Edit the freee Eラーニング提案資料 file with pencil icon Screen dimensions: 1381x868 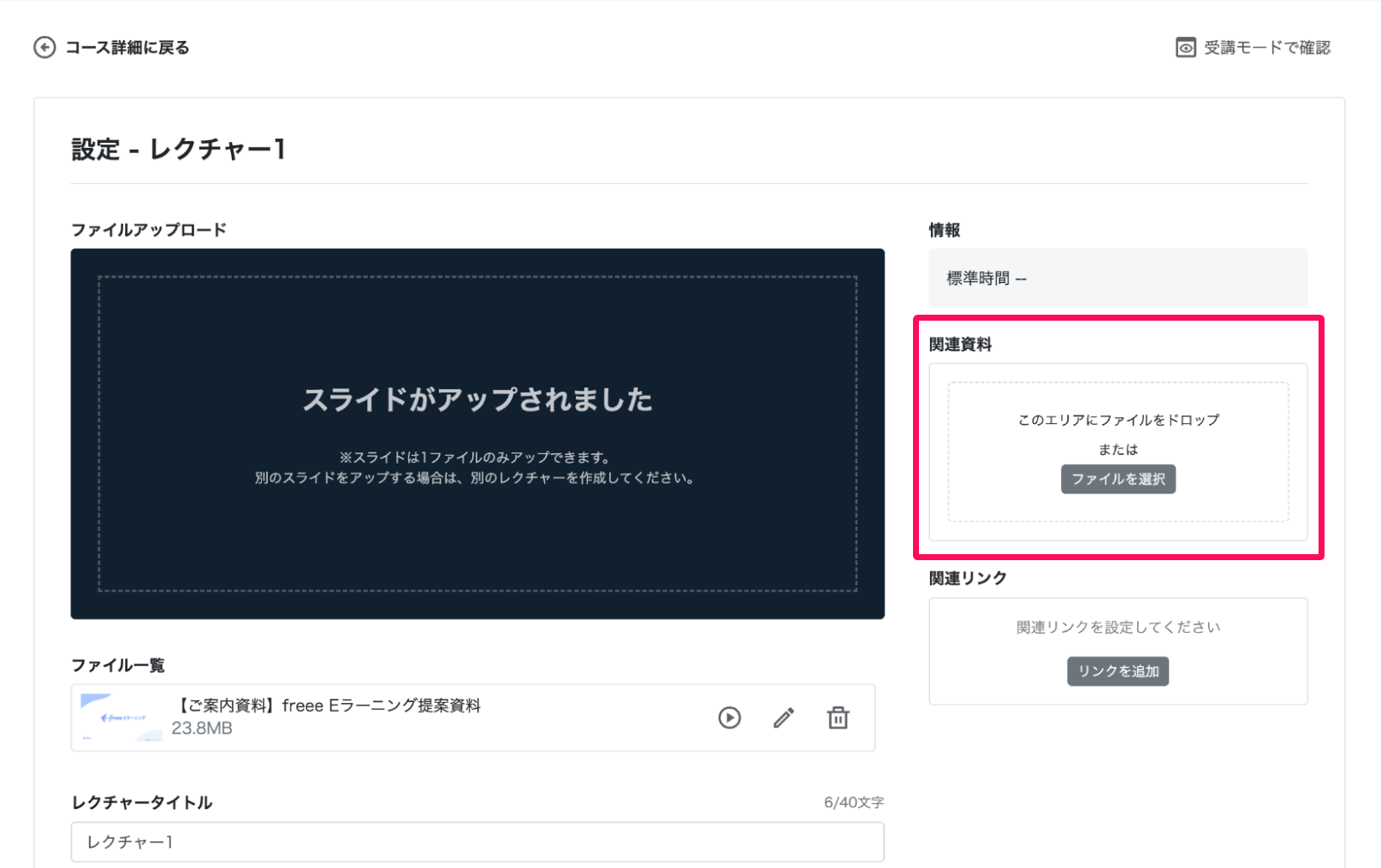pos(784,717)
